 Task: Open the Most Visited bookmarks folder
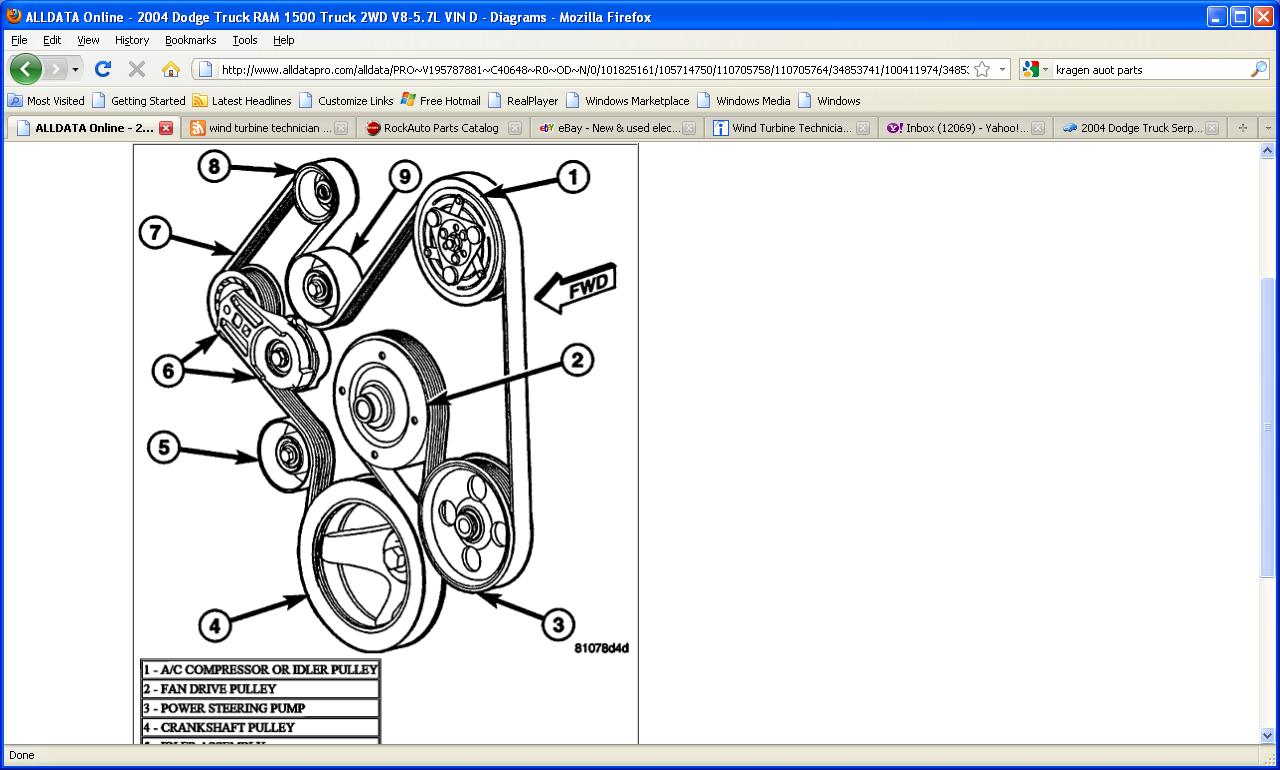pyautogui.click(x=46, y=100)
